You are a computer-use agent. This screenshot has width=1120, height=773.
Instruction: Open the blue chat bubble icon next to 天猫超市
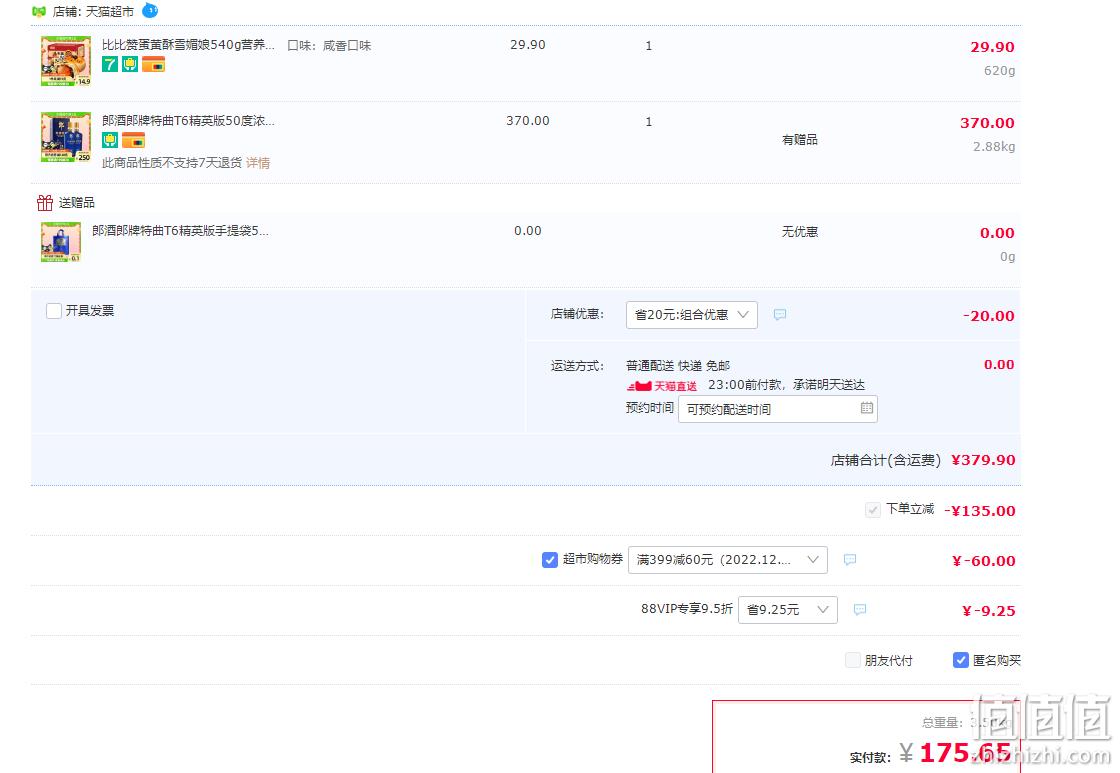tap(150, 11)
